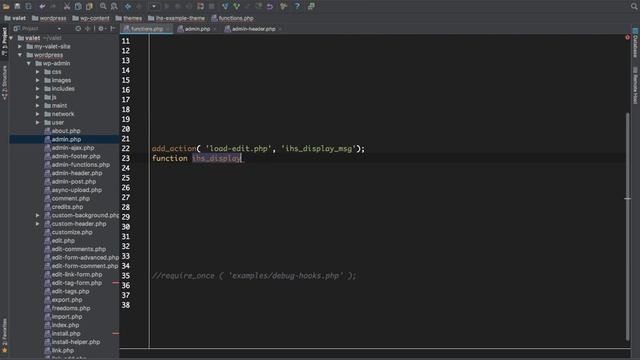
Task: Click the Copy toolbar icon
Action: (78, 6)
